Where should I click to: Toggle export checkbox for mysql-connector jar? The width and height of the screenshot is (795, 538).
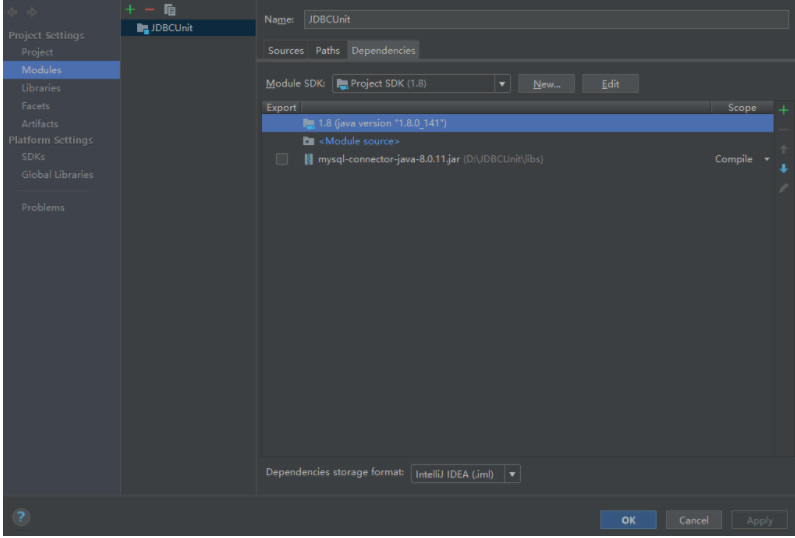[x=282, y=159]
